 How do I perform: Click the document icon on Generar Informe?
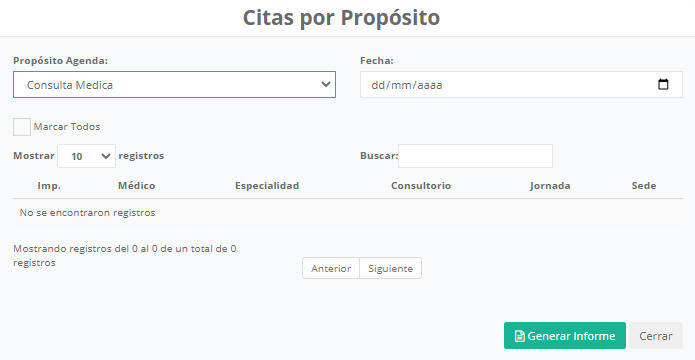(519, 336)
